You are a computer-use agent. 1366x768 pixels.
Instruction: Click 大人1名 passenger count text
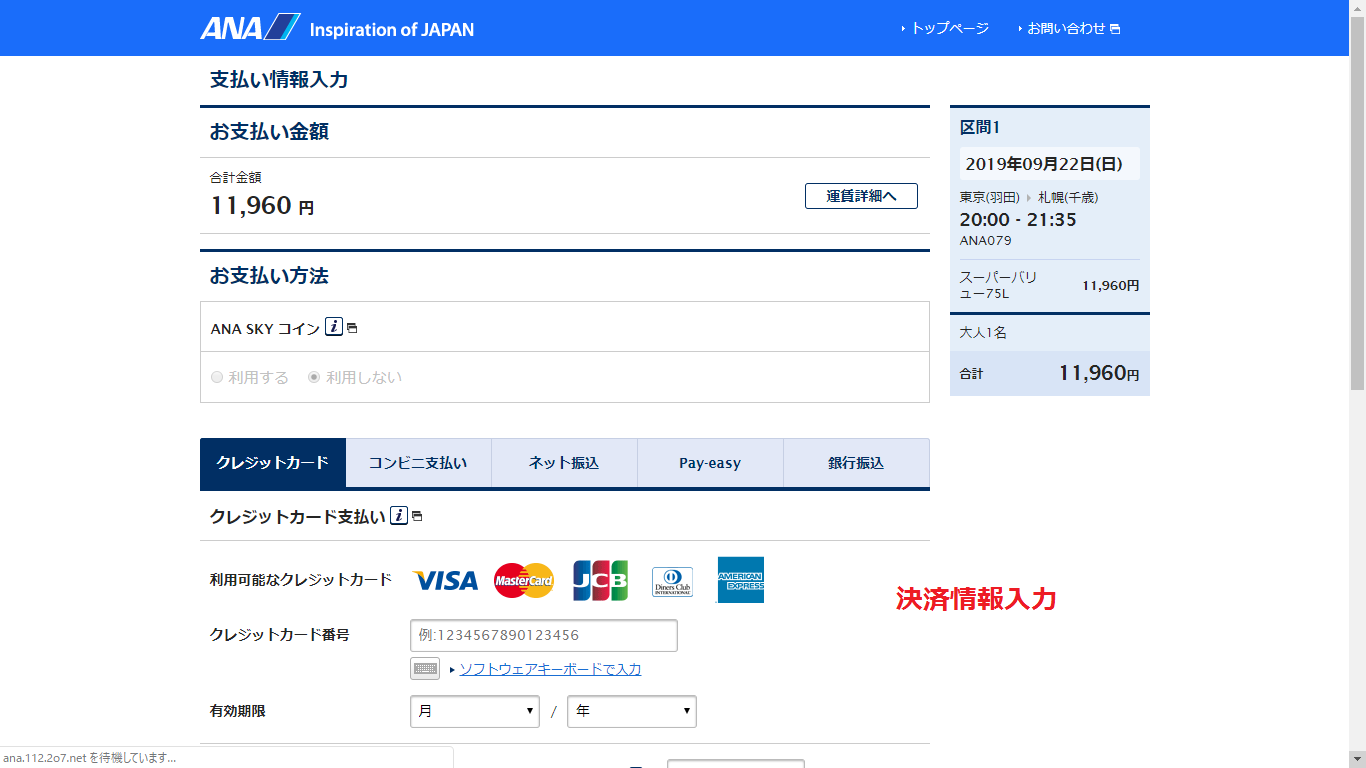[x=983, y=332]
